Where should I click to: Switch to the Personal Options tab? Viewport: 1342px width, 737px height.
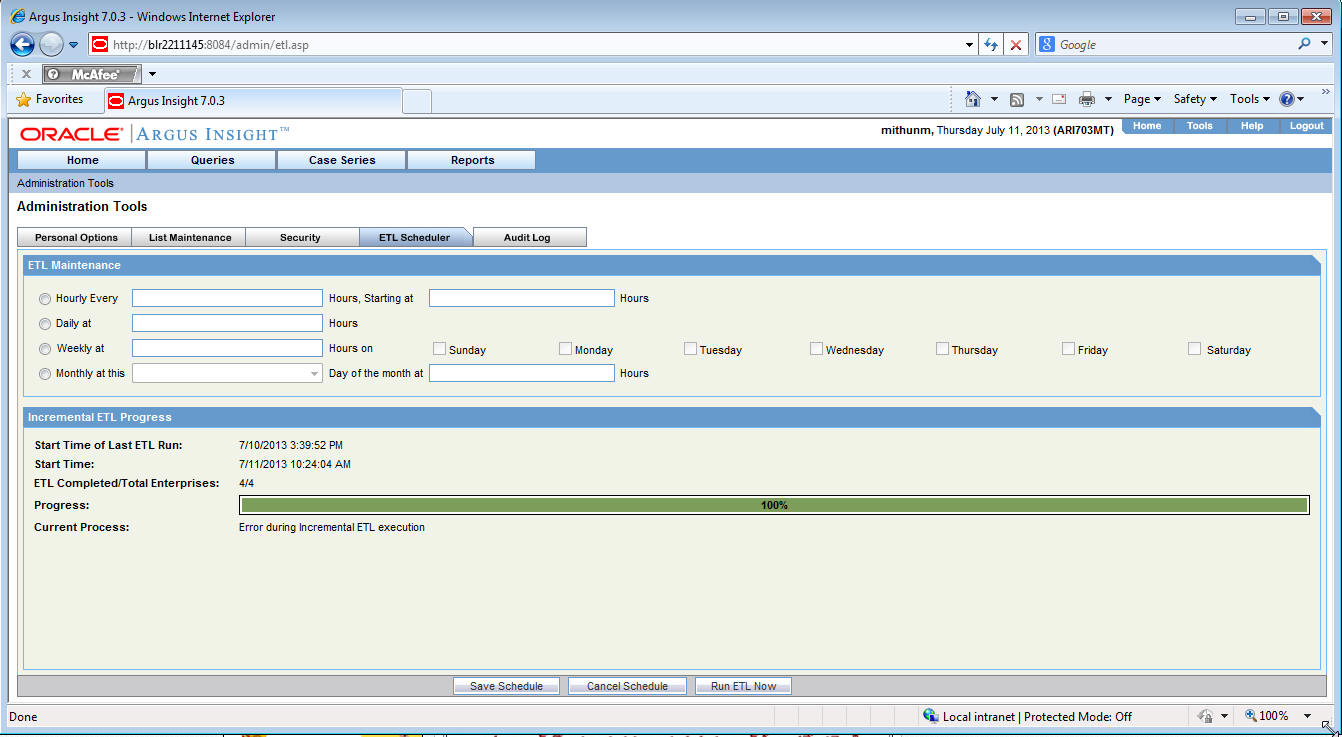pyautogui.click(x=76, y=238)
